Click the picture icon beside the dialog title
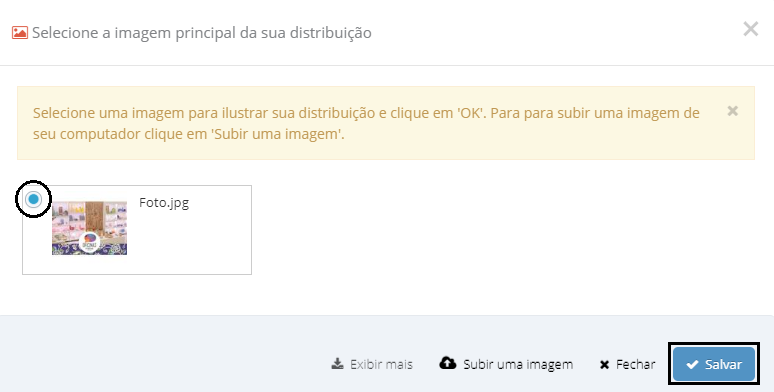Image resolution: width=774 pixels, height=392 pixels. [x=20, y=33]
